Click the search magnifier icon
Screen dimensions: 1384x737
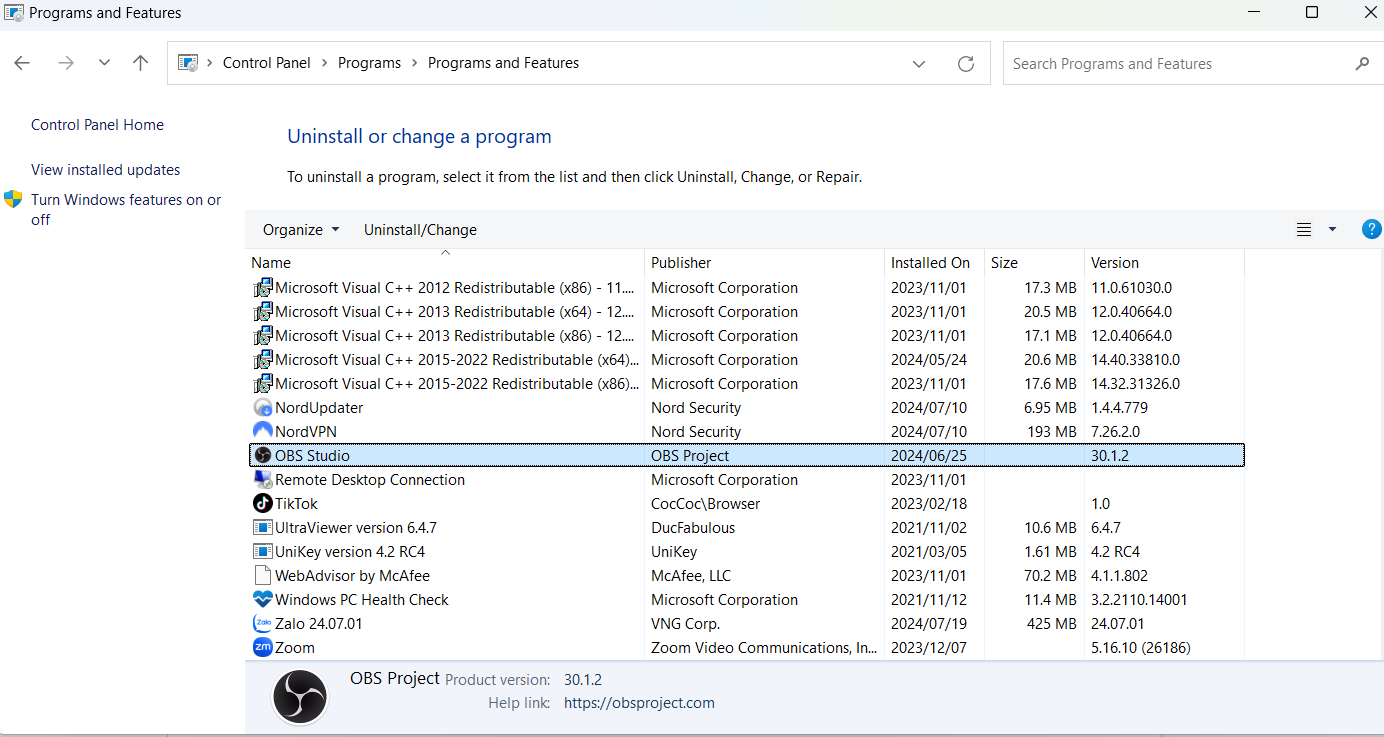pyautogui.click(x=1362, y=64)
